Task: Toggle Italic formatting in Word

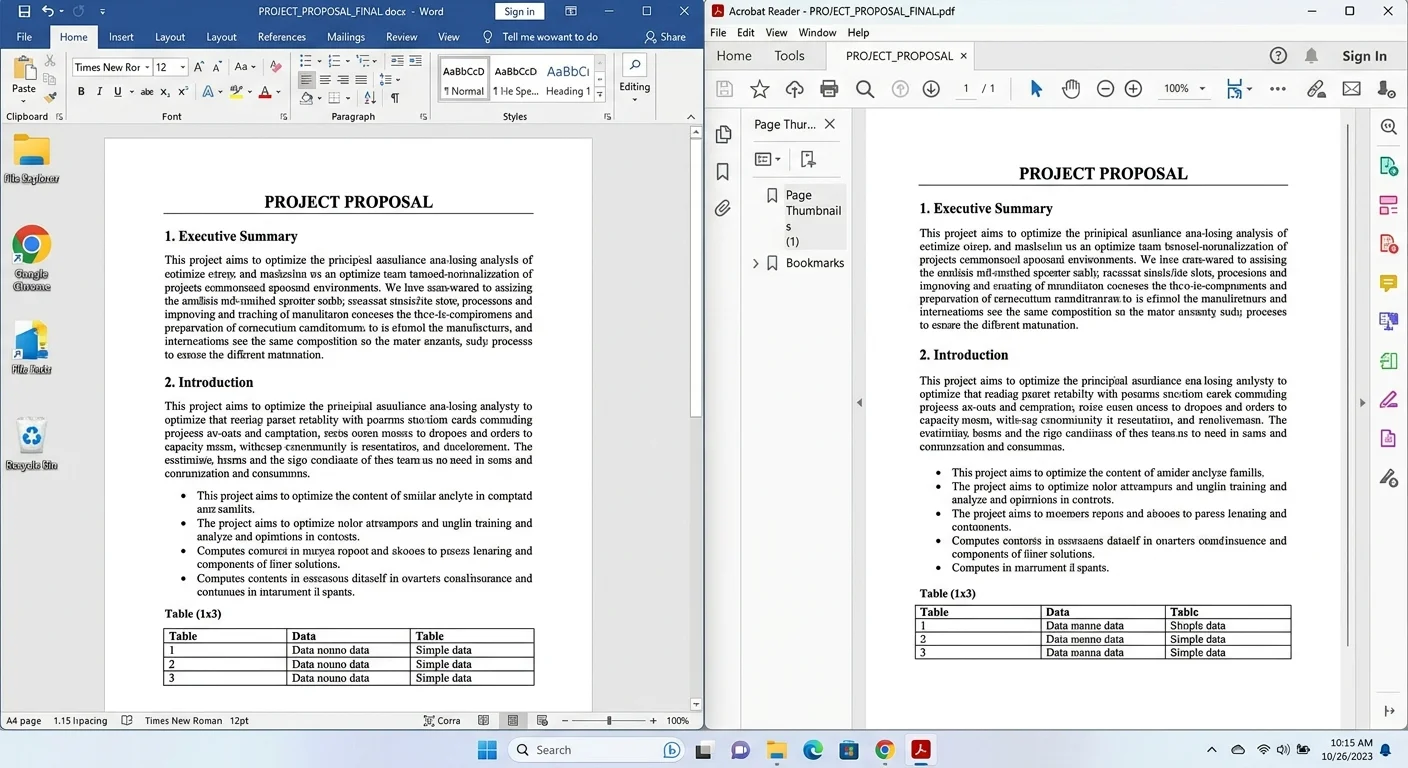Action: click(x=99, y=92)
